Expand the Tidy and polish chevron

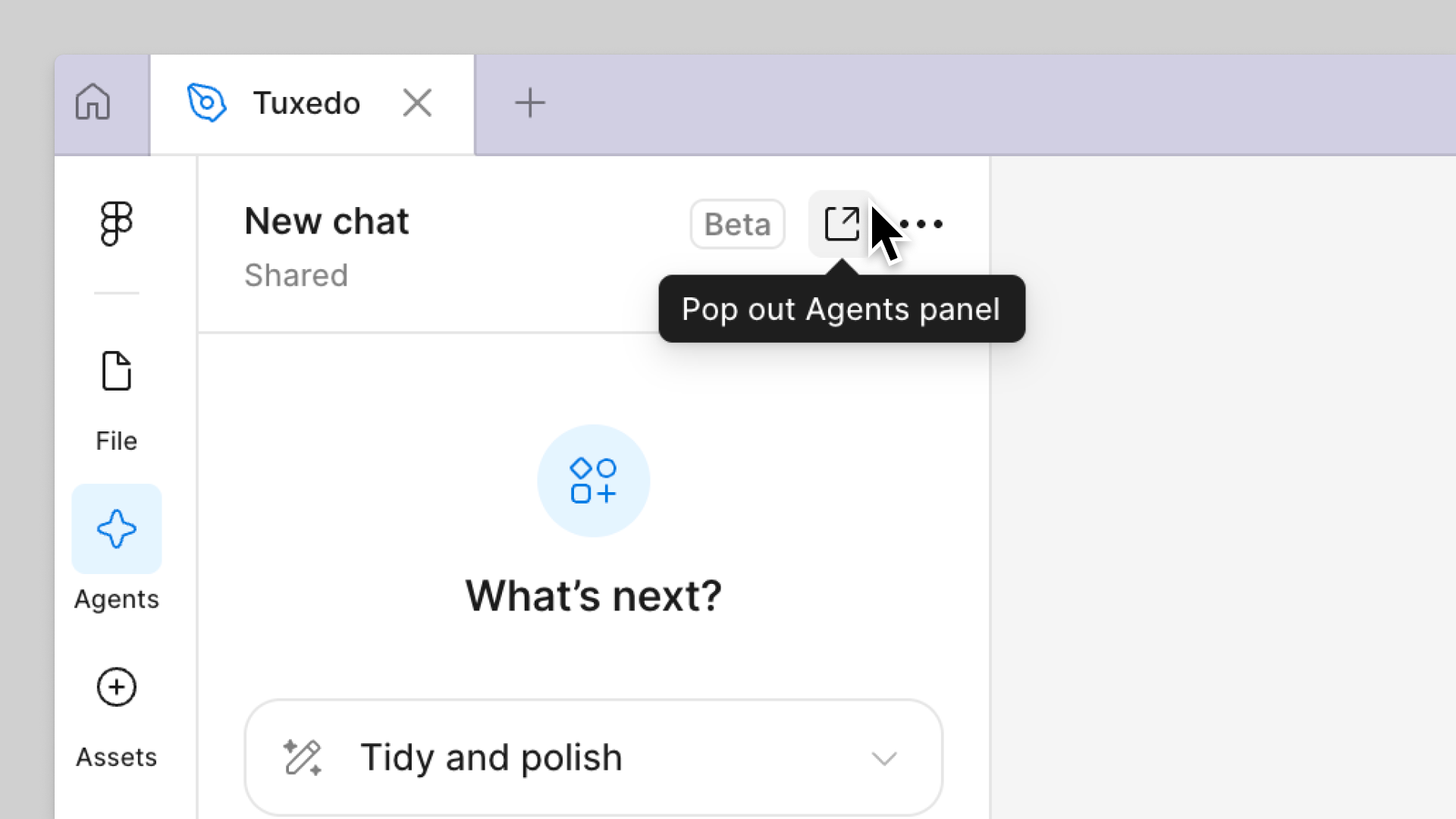[x=884, y=758]
